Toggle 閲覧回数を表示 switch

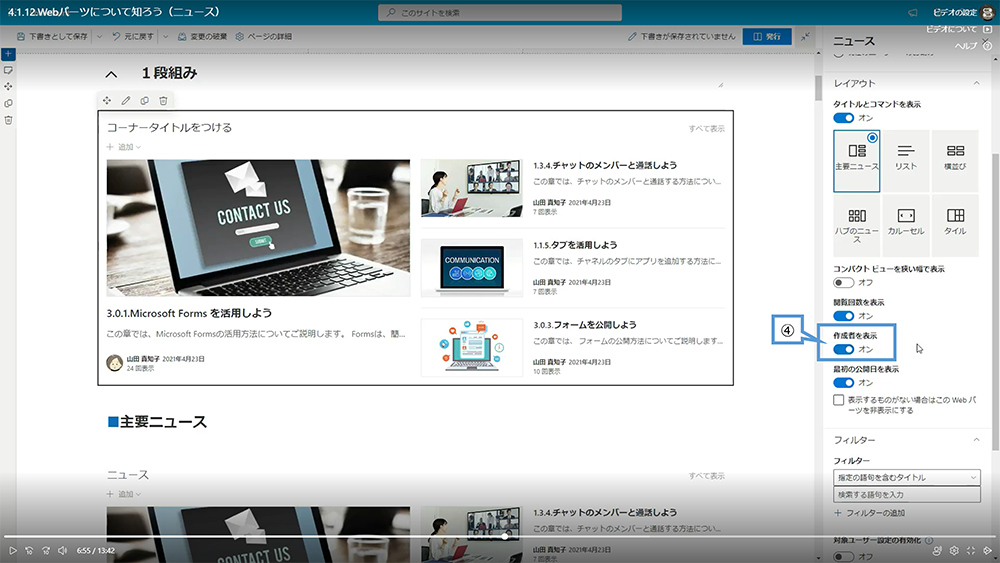843,316
